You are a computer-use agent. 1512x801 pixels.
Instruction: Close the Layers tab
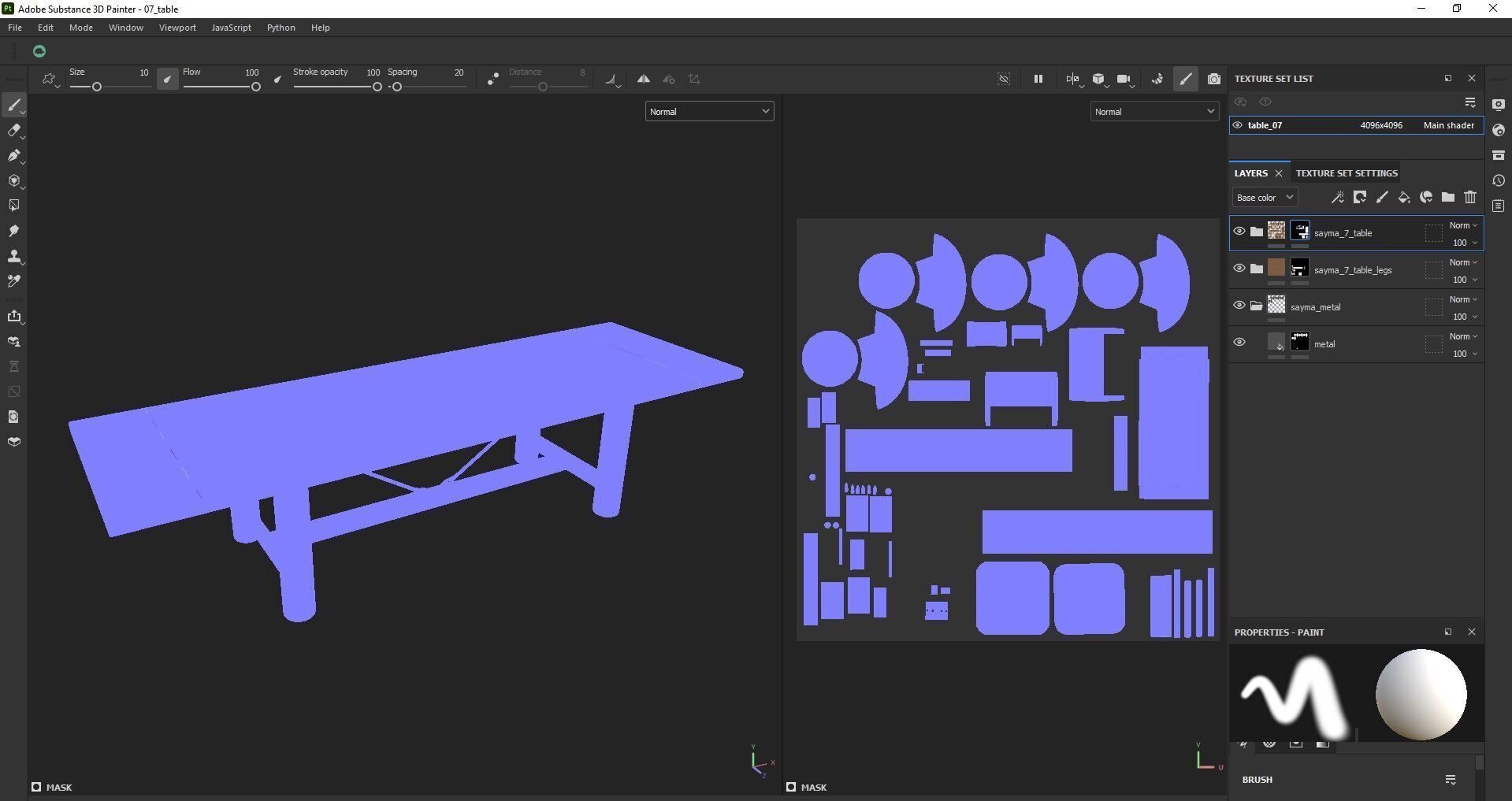point(1279,173)
